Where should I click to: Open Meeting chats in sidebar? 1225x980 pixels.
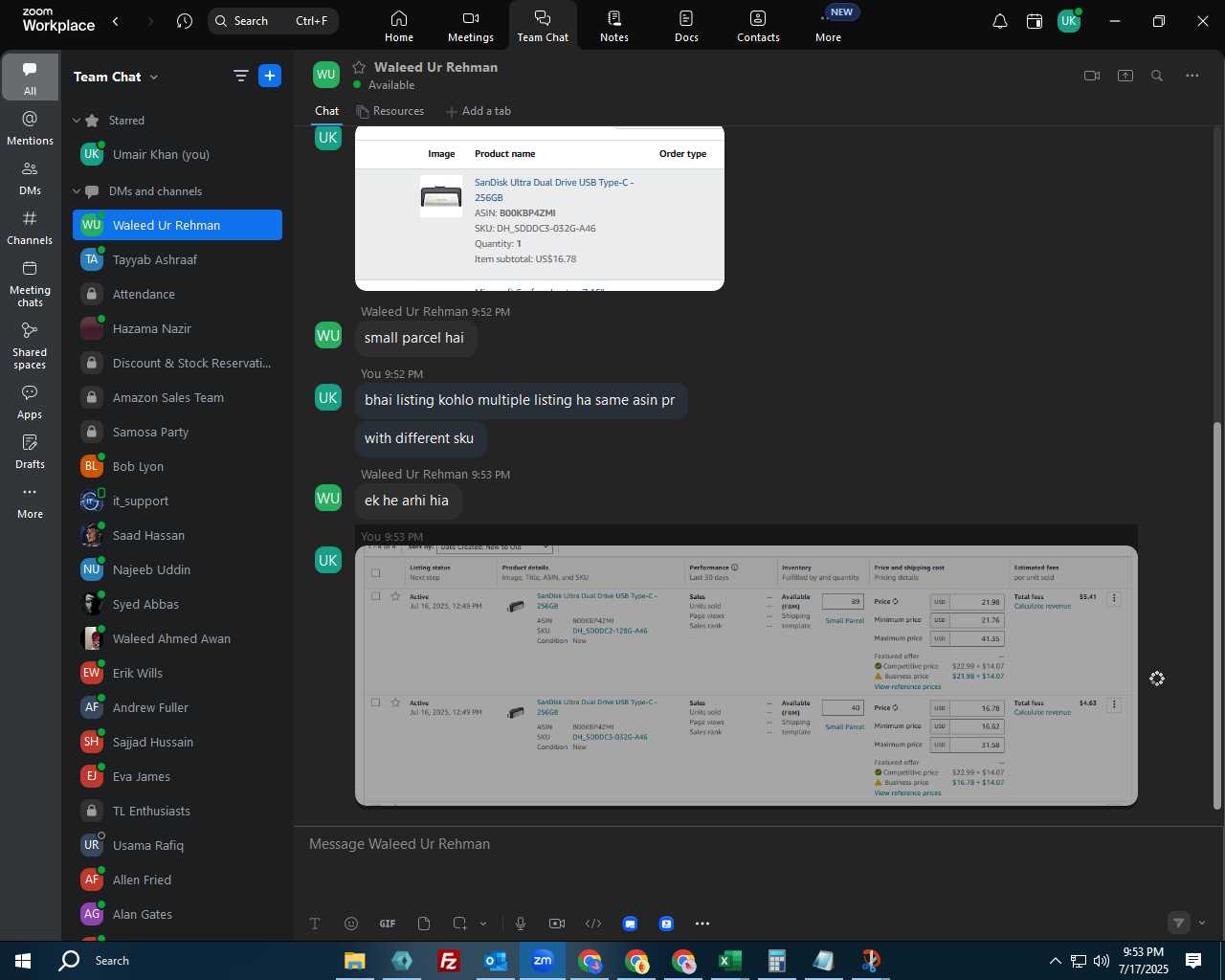click(x=30, y=283)
